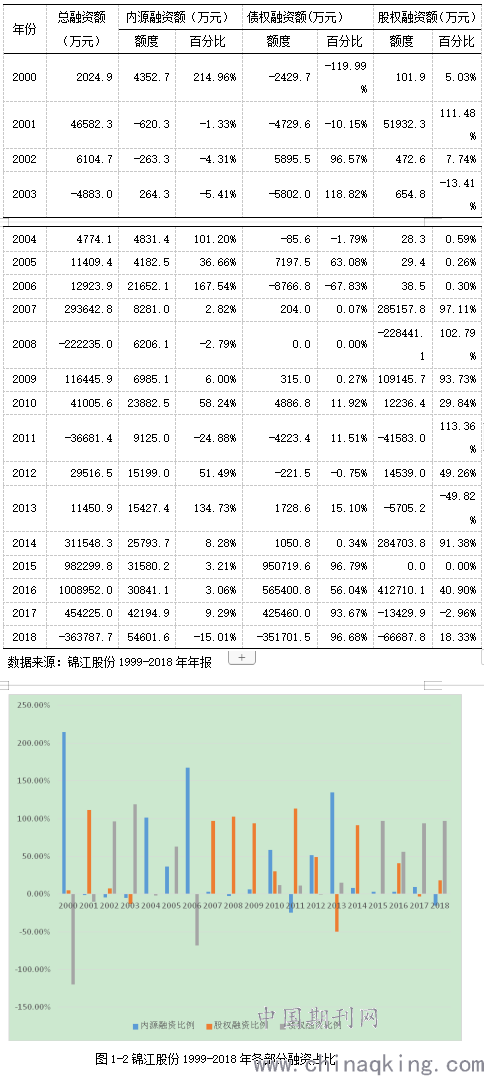Click the cell containing 46582.3
Image resolution: width=484 pixels, height=1076 pixels.
pos(81,124)
